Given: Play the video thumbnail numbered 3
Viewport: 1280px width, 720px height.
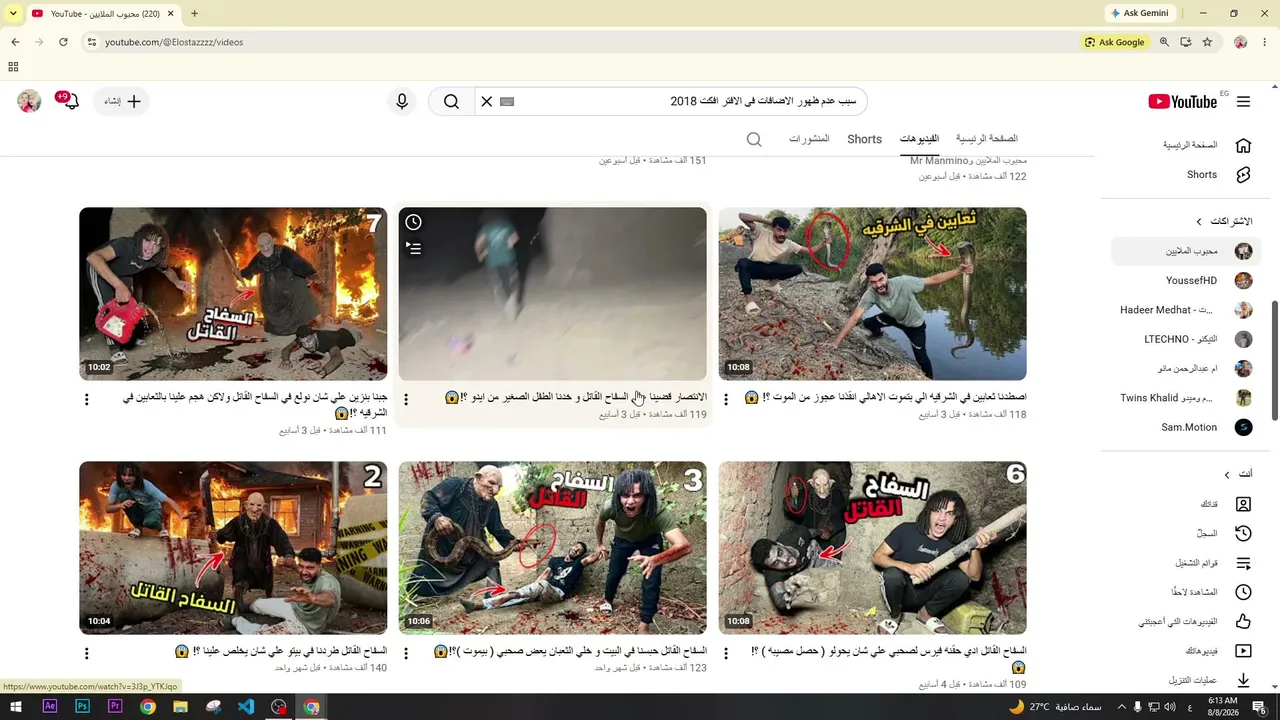Looking at the screenshot, I should point(552,548).
